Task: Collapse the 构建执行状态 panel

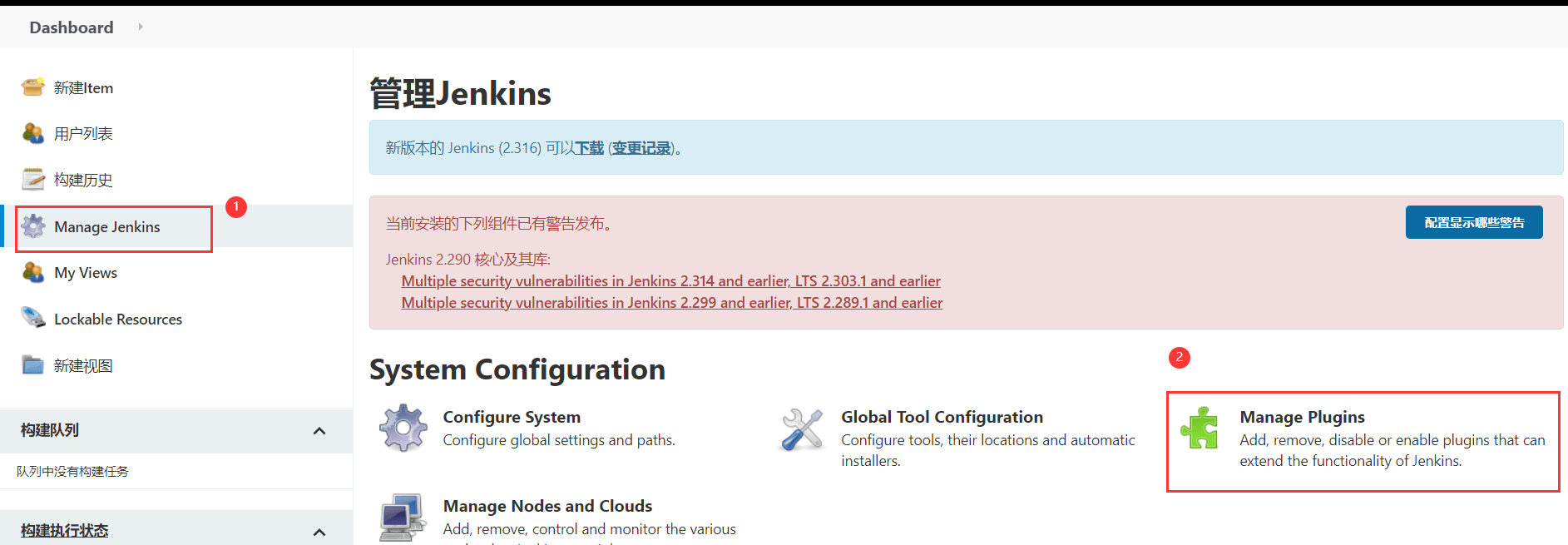Action: [319, 532]
